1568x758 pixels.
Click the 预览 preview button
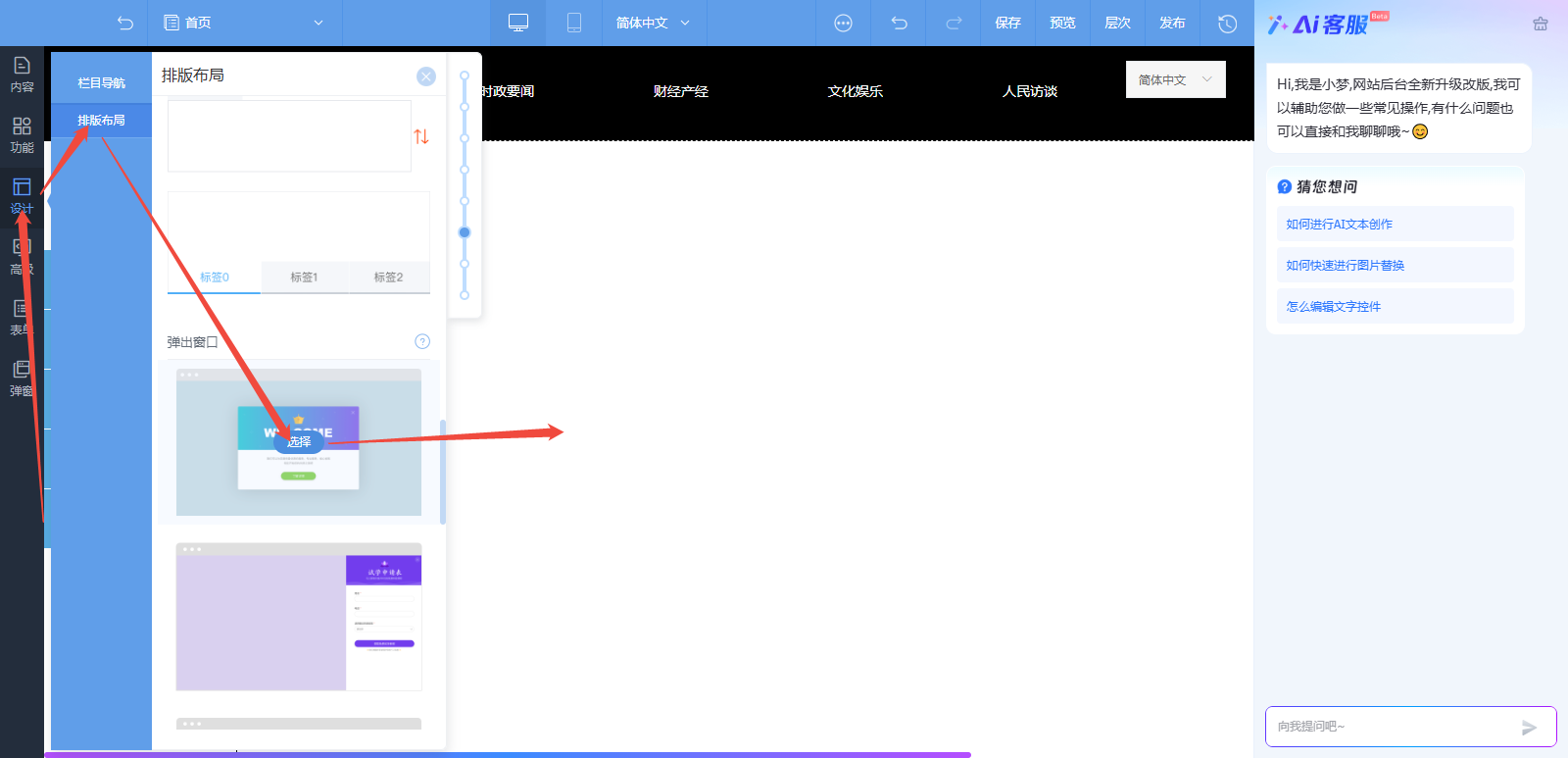point(1062,23)
